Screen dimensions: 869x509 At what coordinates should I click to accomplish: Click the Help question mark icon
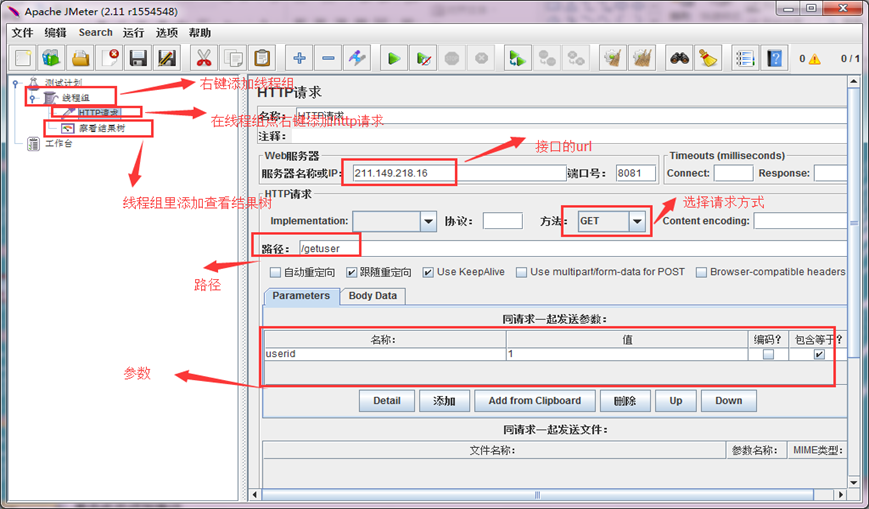point(775,58)
